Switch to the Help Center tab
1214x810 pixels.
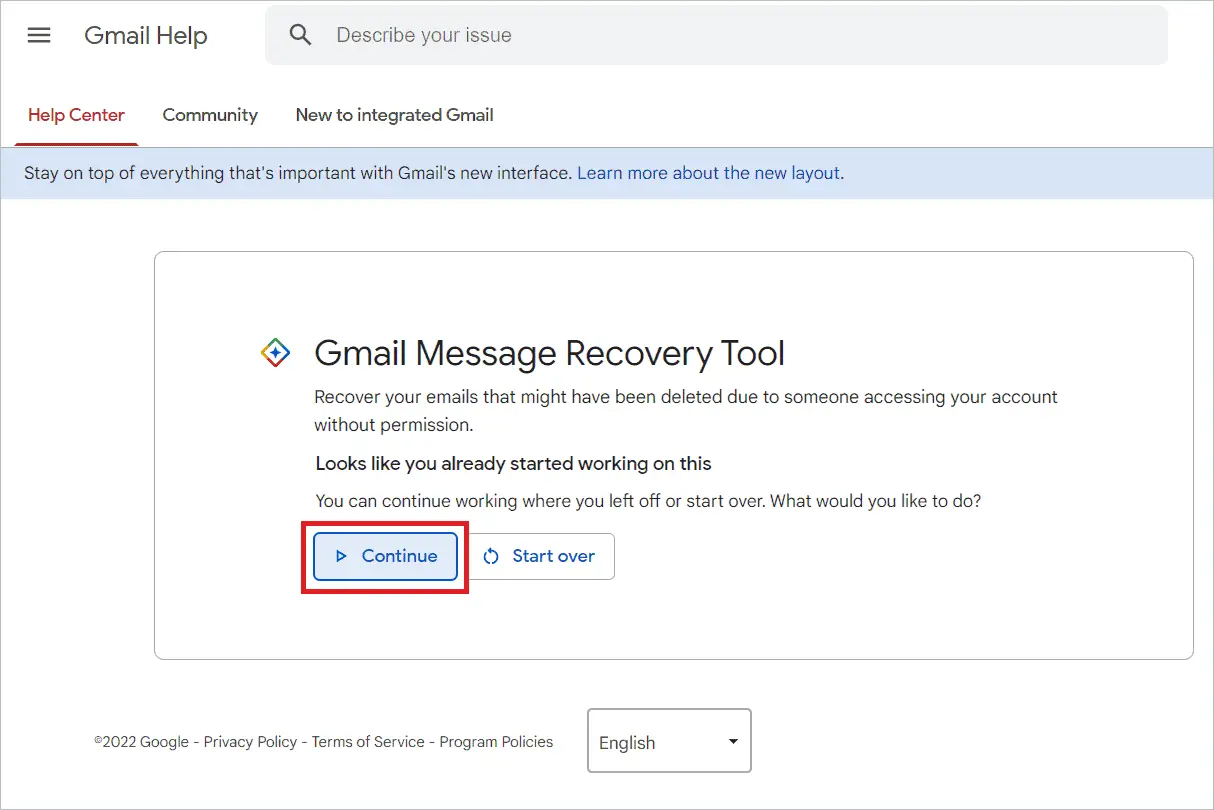point(76,115)
